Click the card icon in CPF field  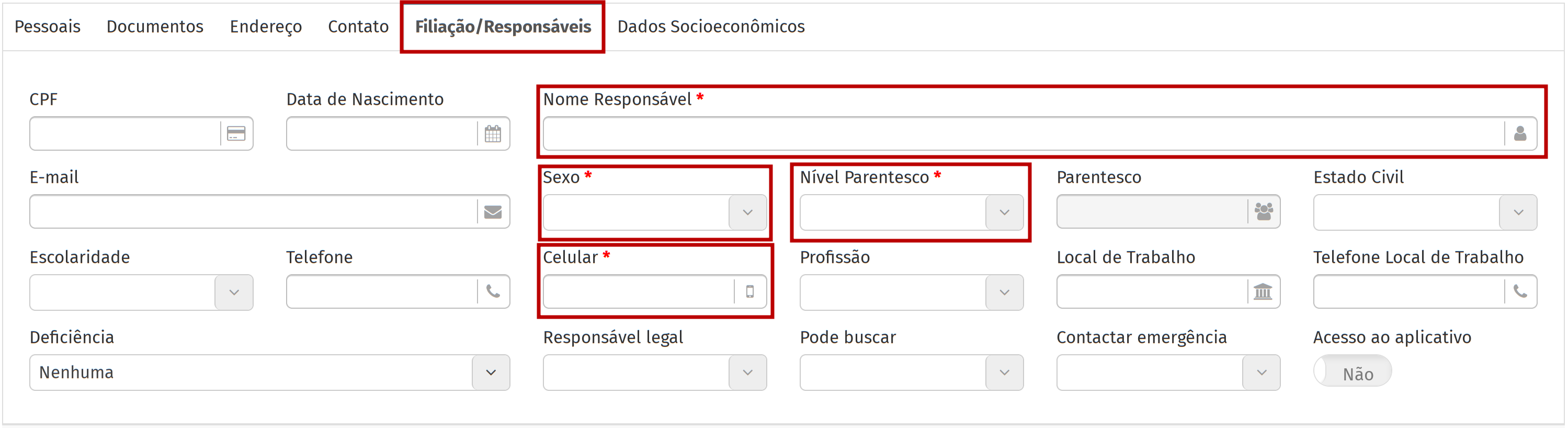[236, 133]
